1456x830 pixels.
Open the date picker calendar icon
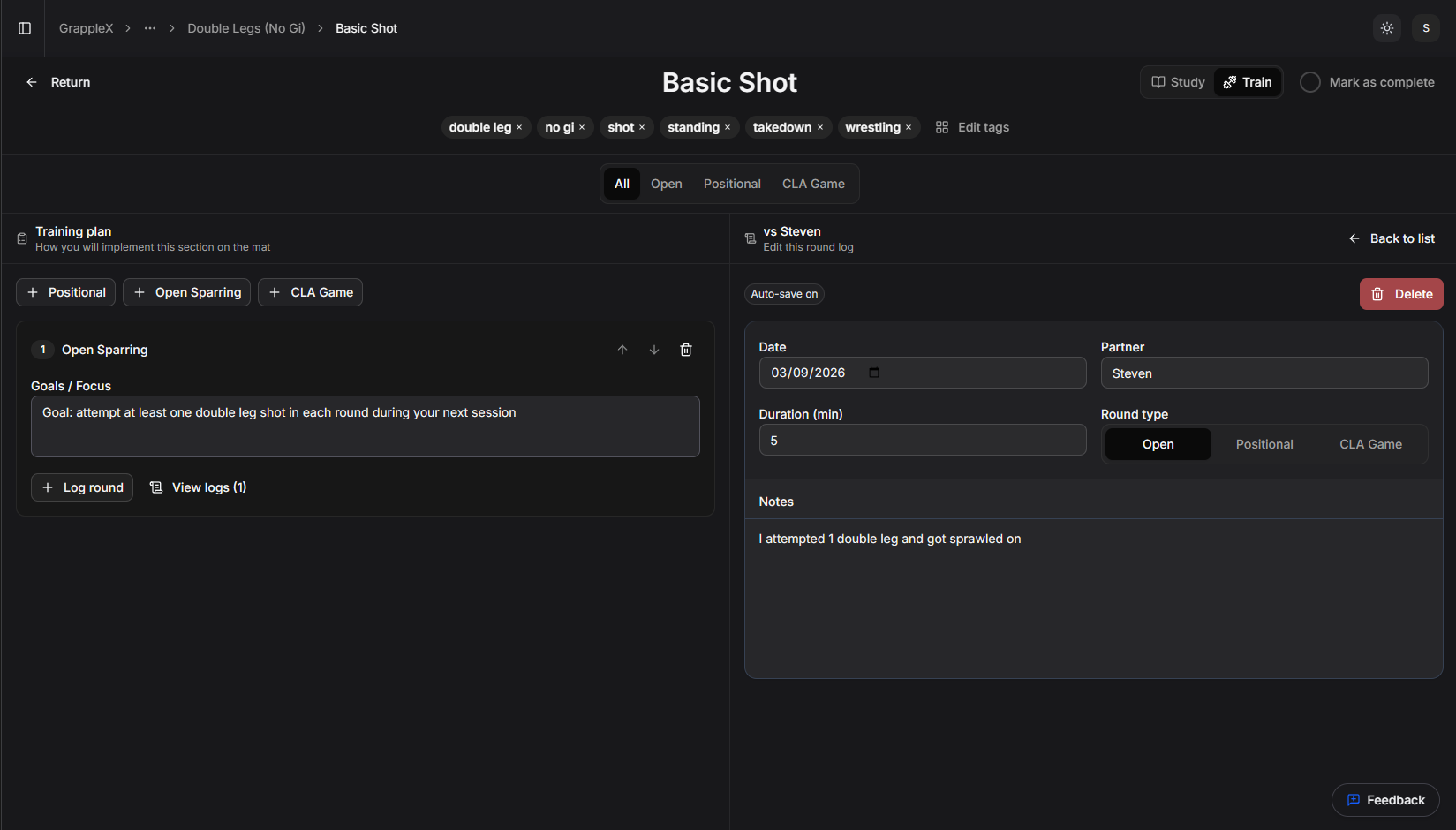(874, 373)
